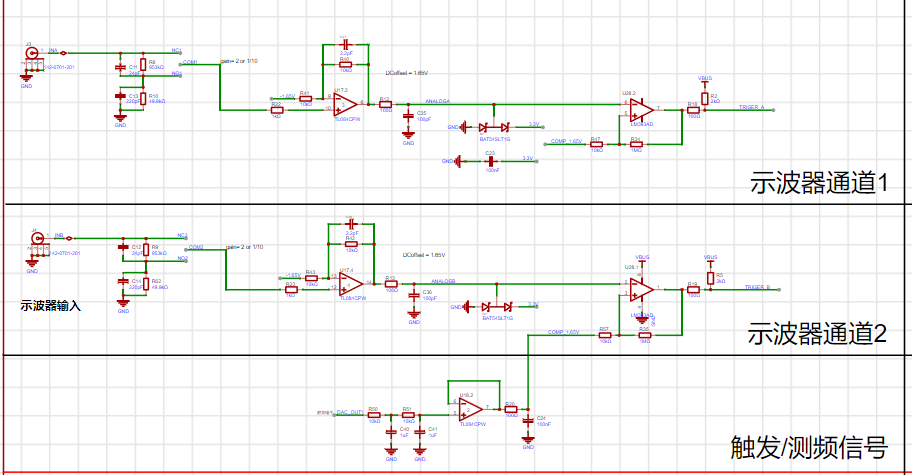This screenshot has height=475, width=912.
Task: Select resistor R19 100Ω symbol
Action: [x=693, y=290]
